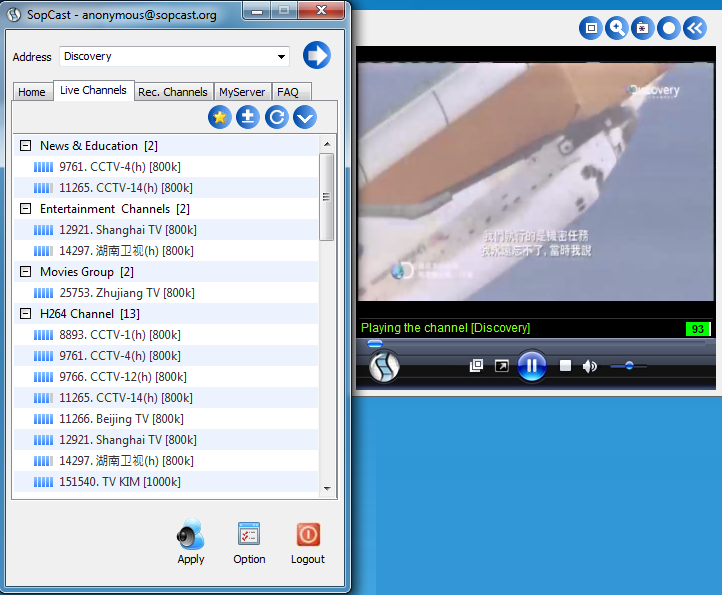Collapse the H264 Channel group
The image size is (722, 595).
(25, 314)
